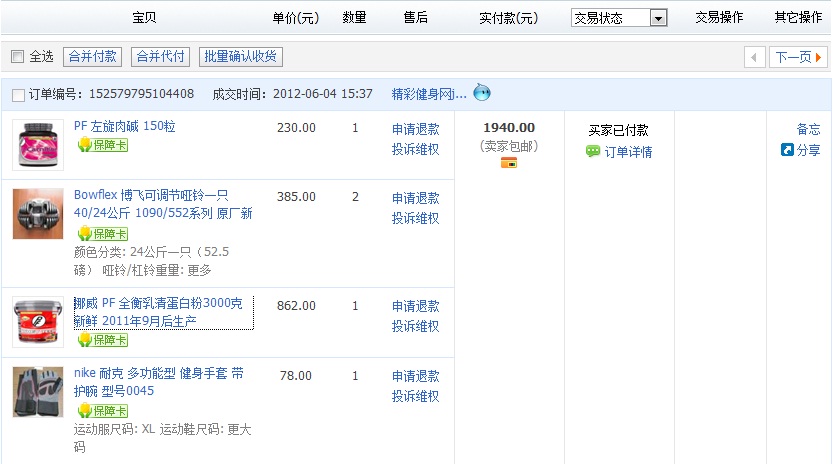833x464 pixels.
Task: Click 申请退款 for PF 左旋肉碱
Action: pyautogui.click(x=415, y=129)
